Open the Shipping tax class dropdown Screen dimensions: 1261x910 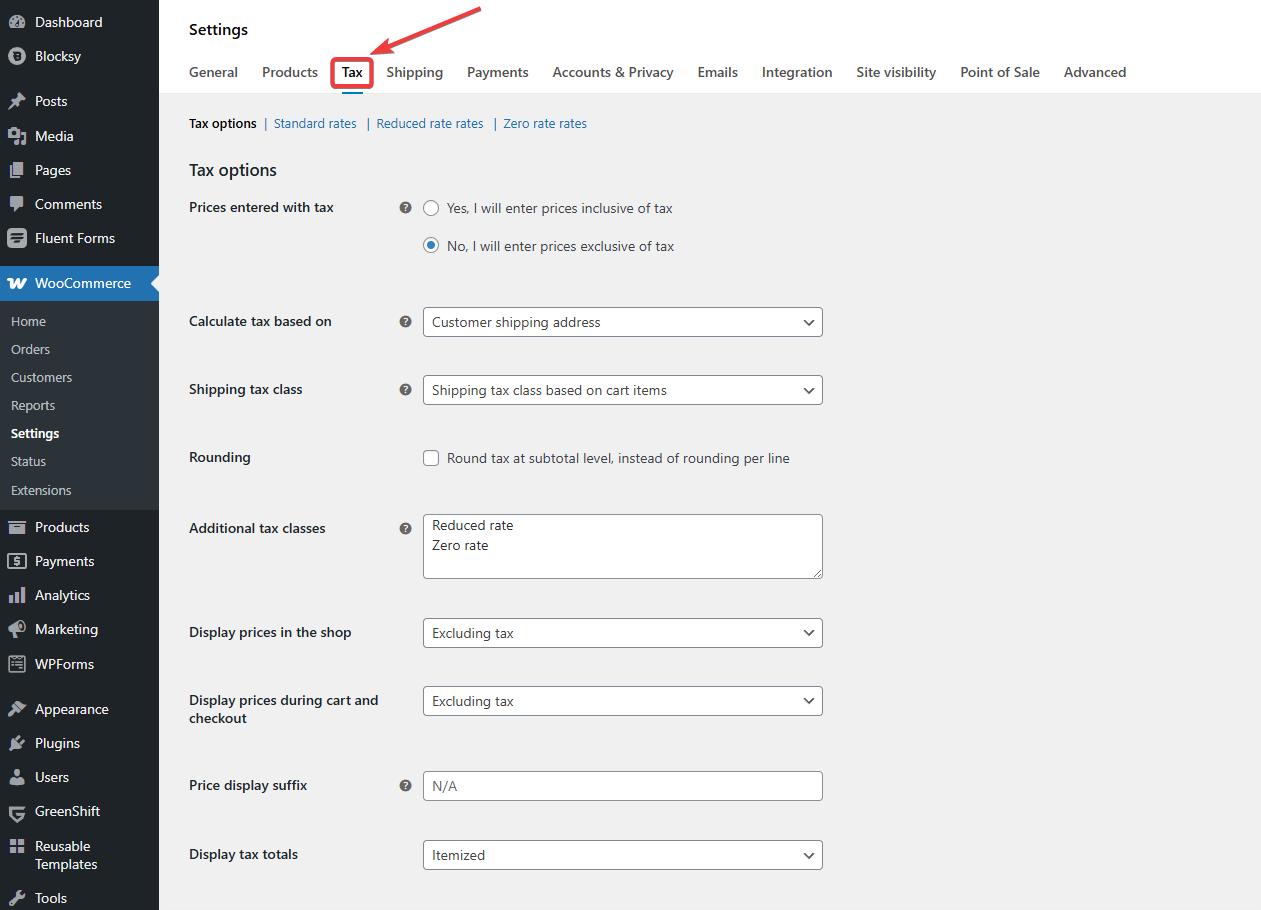pyautogui.click(x=622, y=390)
